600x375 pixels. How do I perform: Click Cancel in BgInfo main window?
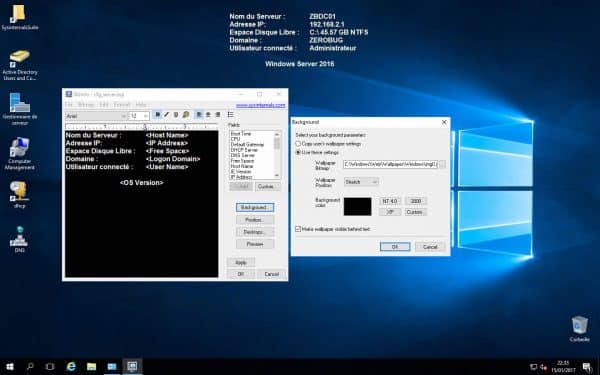(x=271, y=274)
